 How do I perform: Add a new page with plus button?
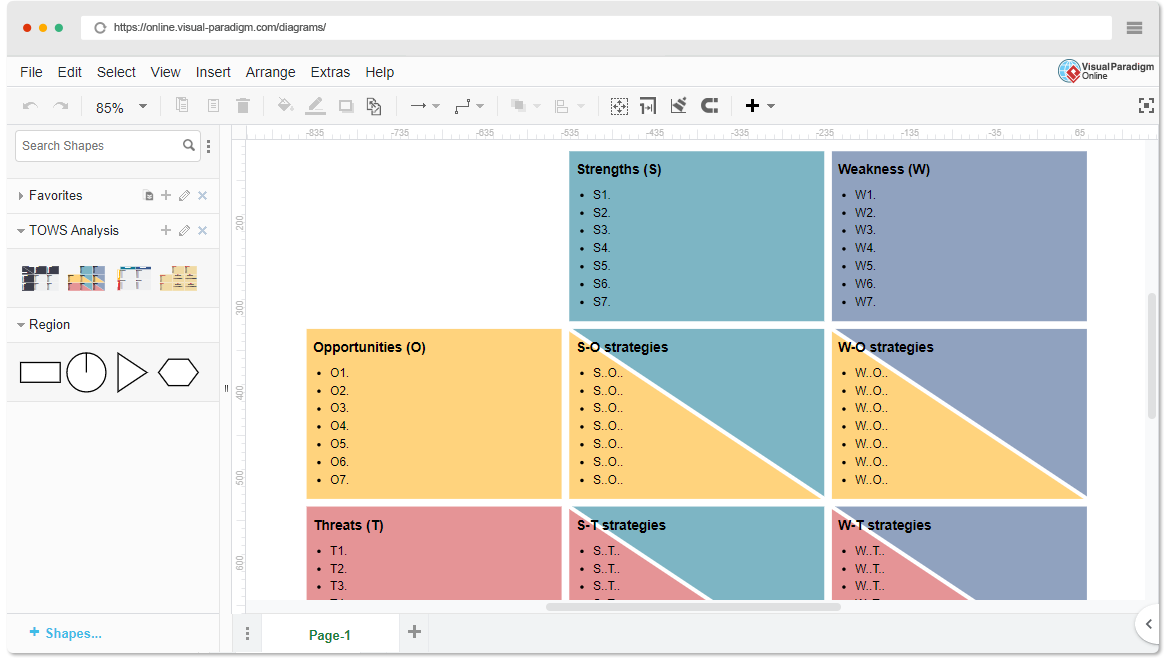tap(414, 632)
